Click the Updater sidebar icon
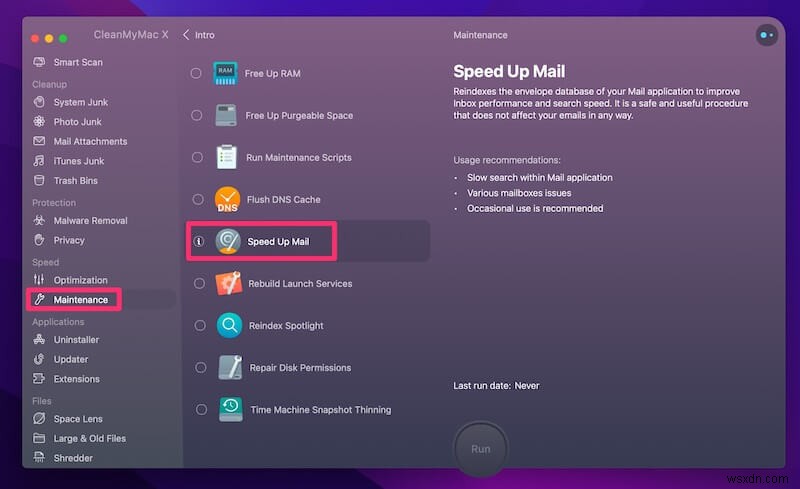This screenshot has height=489, width=800. coord(39,359)
